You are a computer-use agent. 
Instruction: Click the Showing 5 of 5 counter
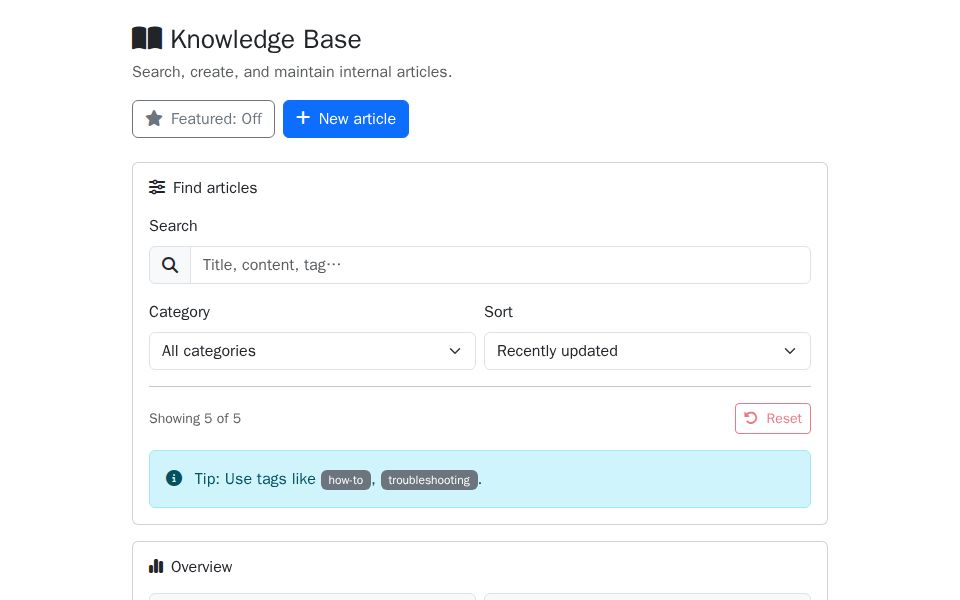195,418
